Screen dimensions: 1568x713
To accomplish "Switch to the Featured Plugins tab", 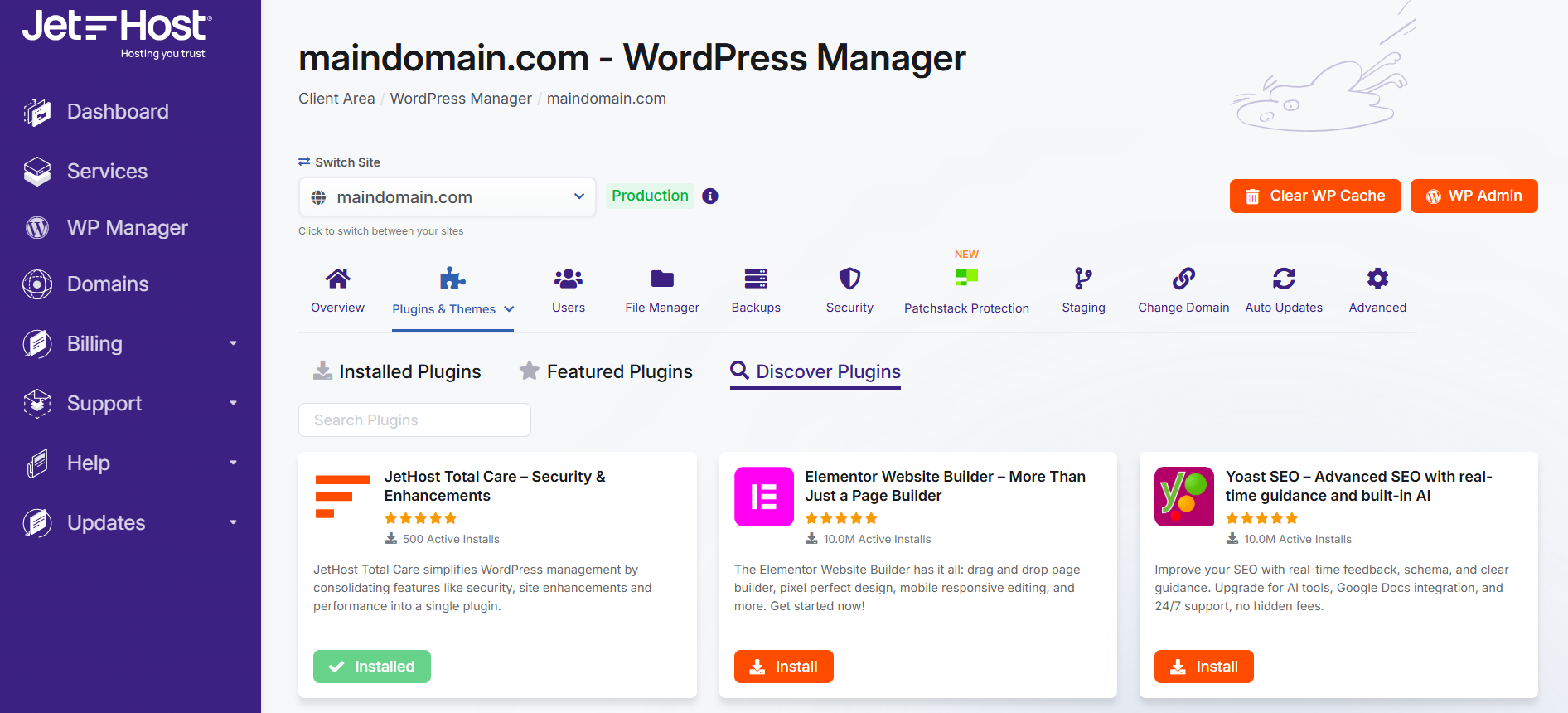I will pyautogui.click(x=606, y=371).
